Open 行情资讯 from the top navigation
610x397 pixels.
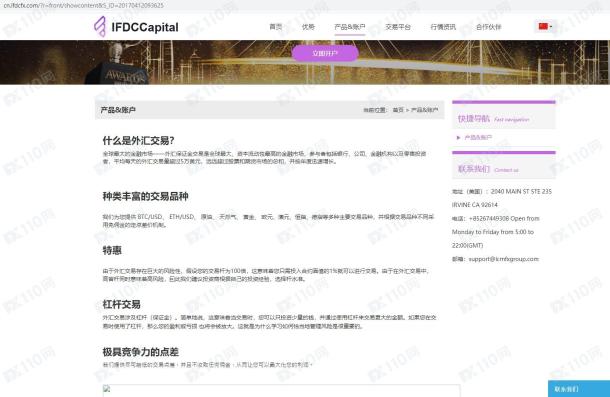point(443,27)
